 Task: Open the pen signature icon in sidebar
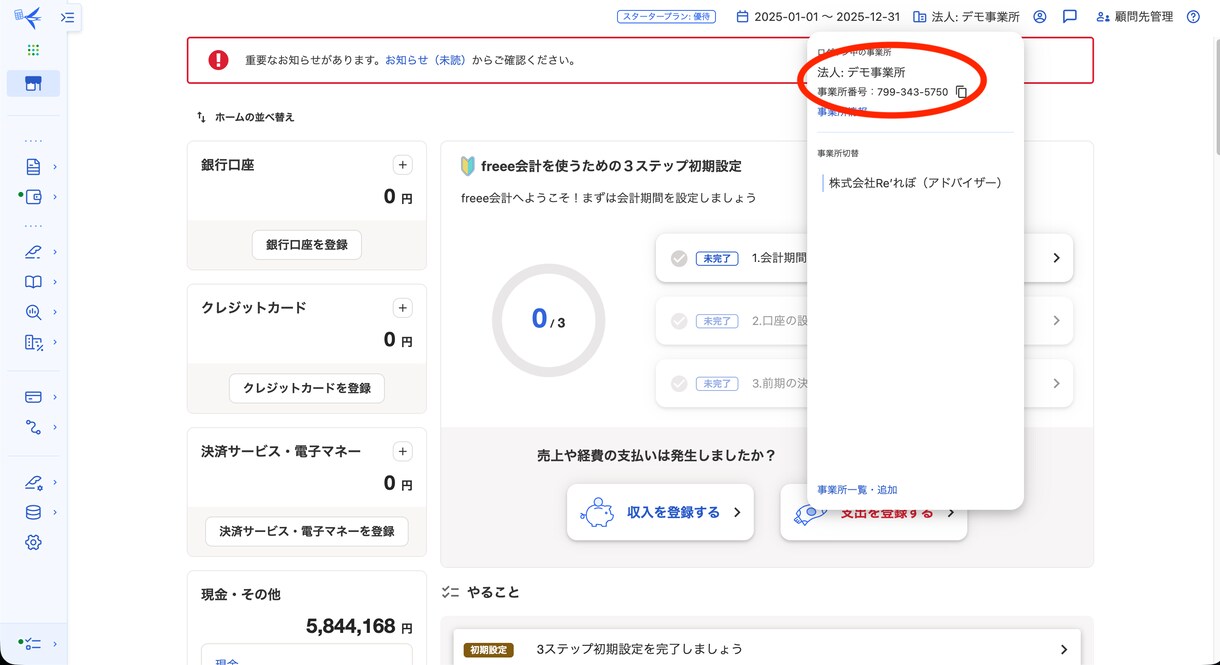[33, 252]
